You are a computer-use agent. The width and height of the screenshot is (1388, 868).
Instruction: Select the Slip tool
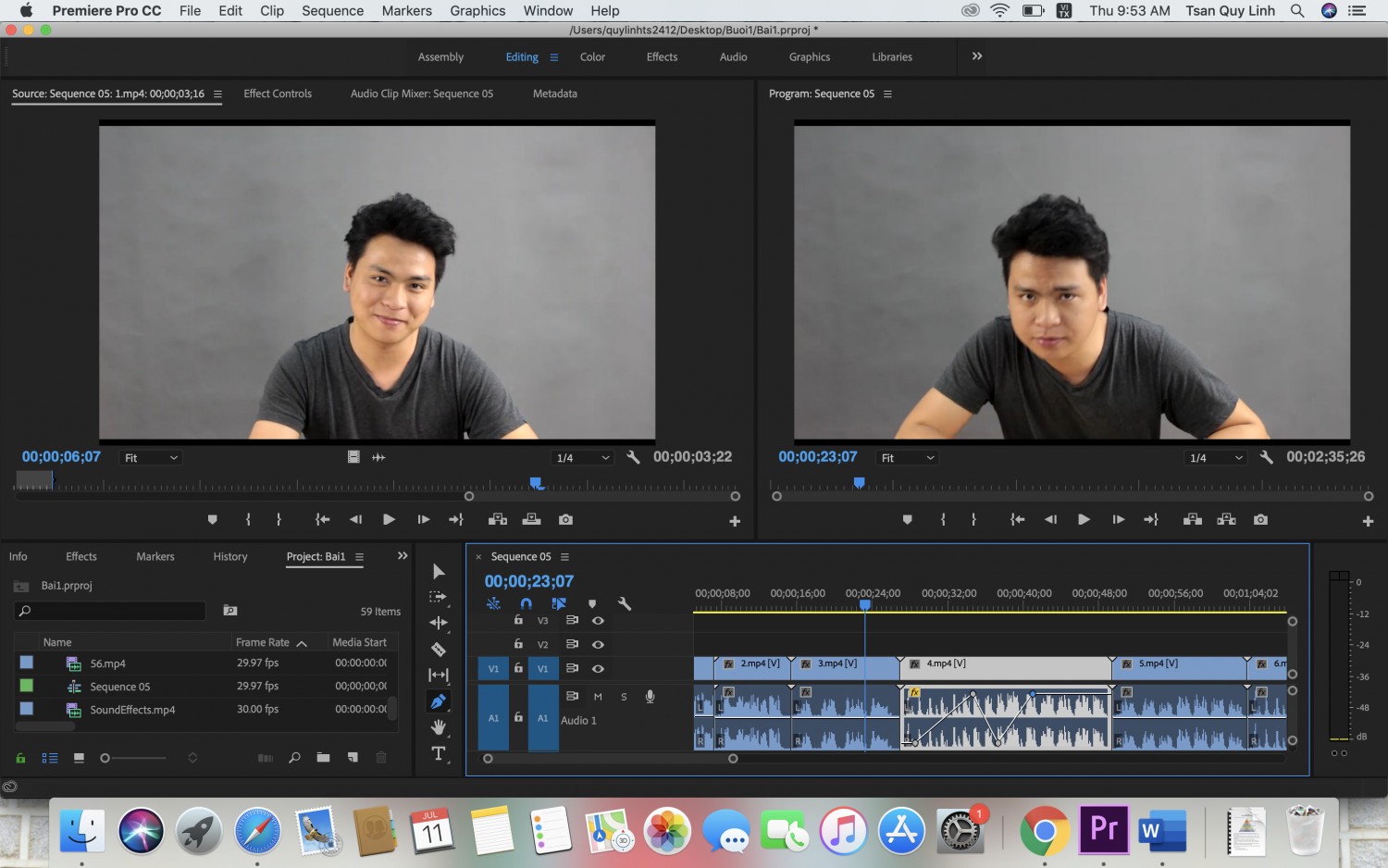point(439,676)
